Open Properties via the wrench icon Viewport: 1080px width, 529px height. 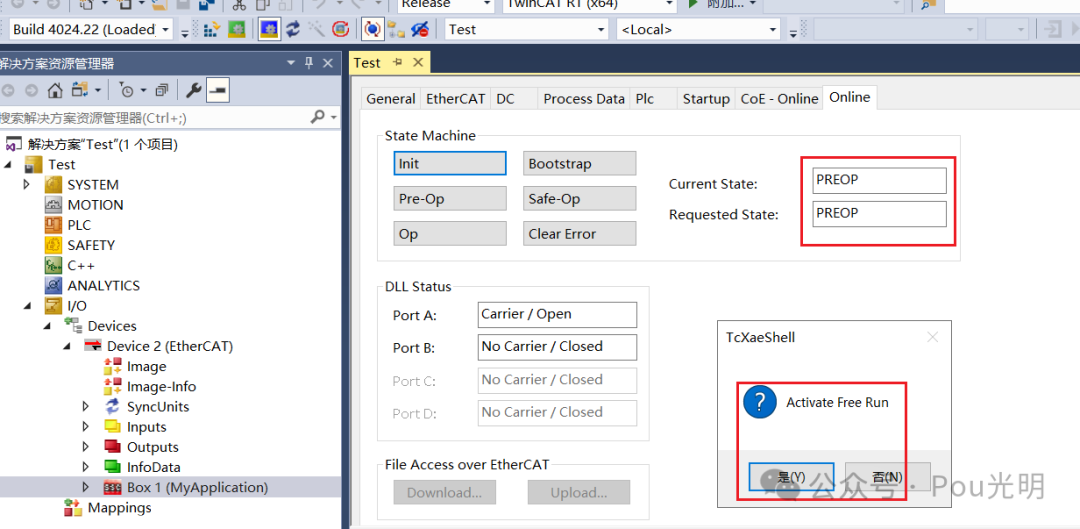coord(194,90)
